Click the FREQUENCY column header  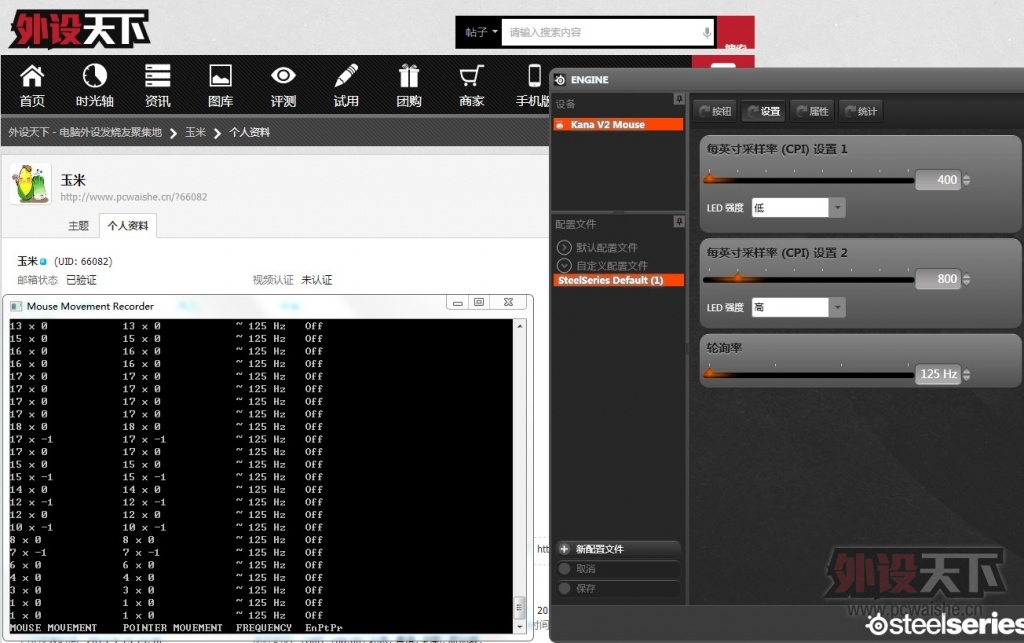[264, 627]
